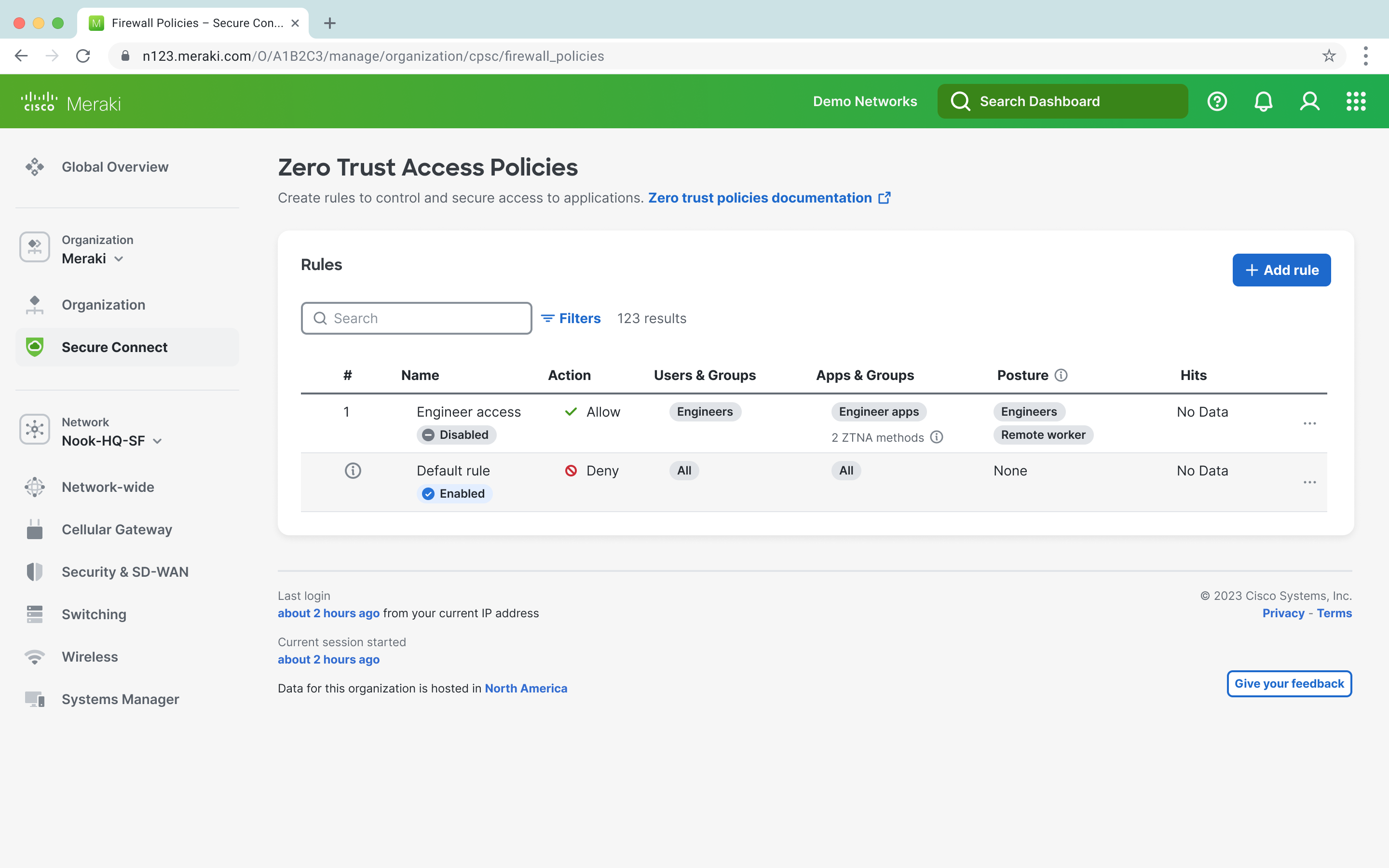Open the help question mark icon
This screenshot has width=1389, height=868.
(1217, 101)
